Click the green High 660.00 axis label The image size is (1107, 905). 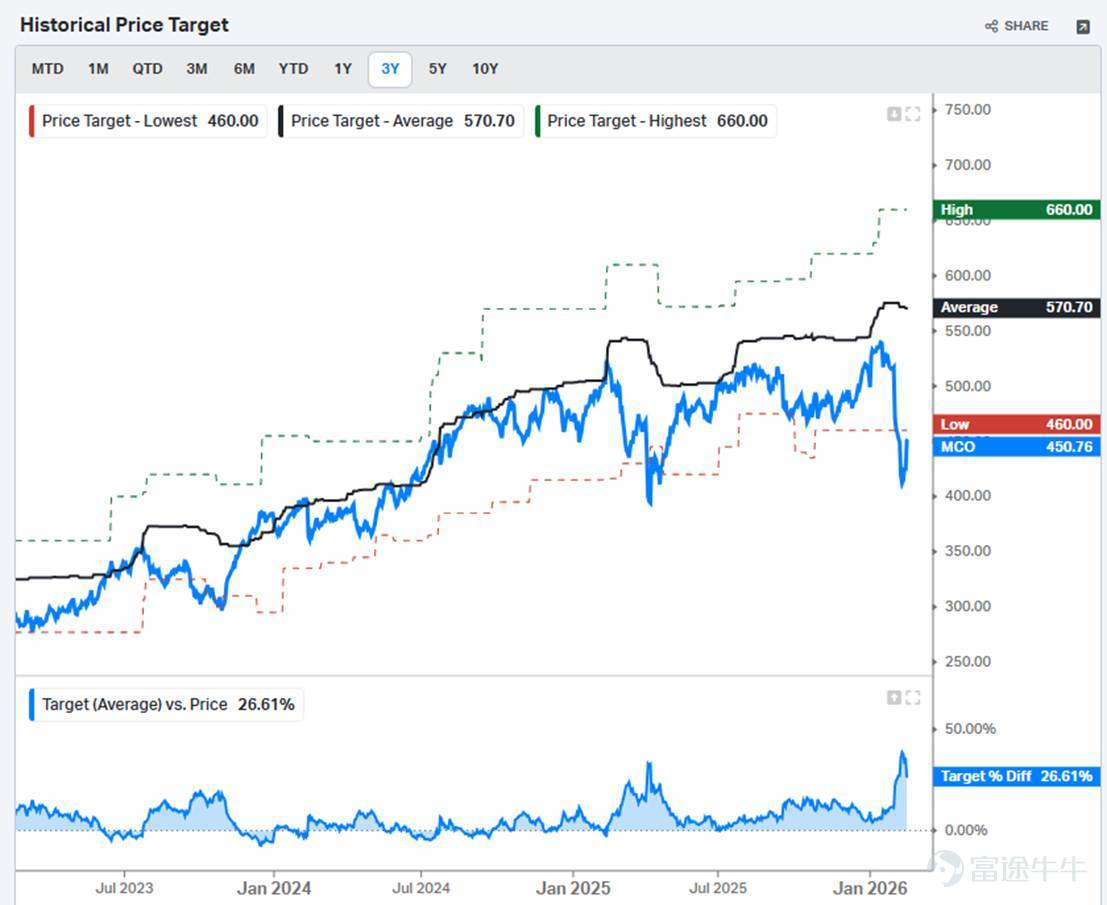pyautogui.click(x=1017, y=210)
